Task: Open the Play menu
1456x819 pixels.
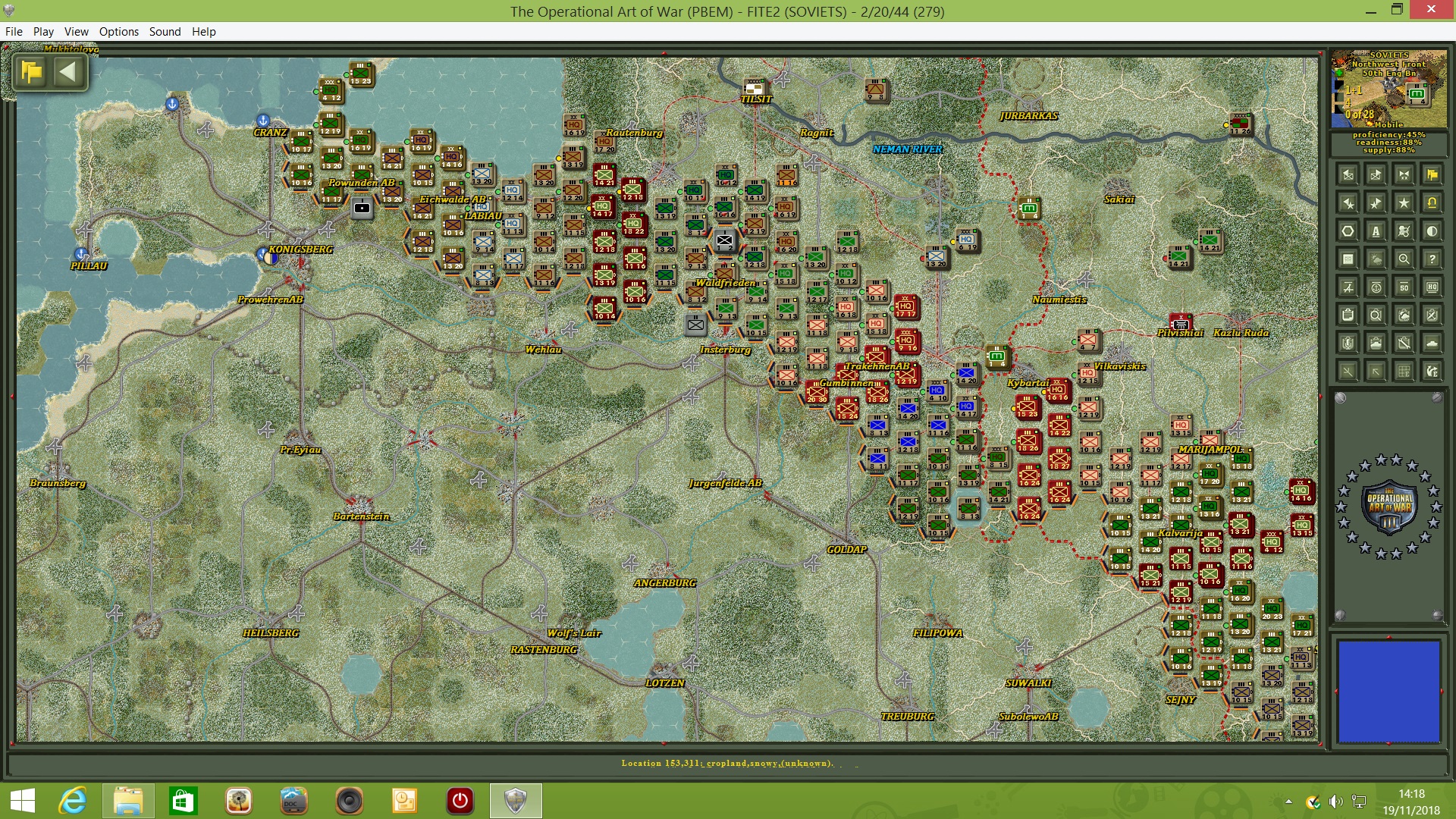Action: click(43, 31)
